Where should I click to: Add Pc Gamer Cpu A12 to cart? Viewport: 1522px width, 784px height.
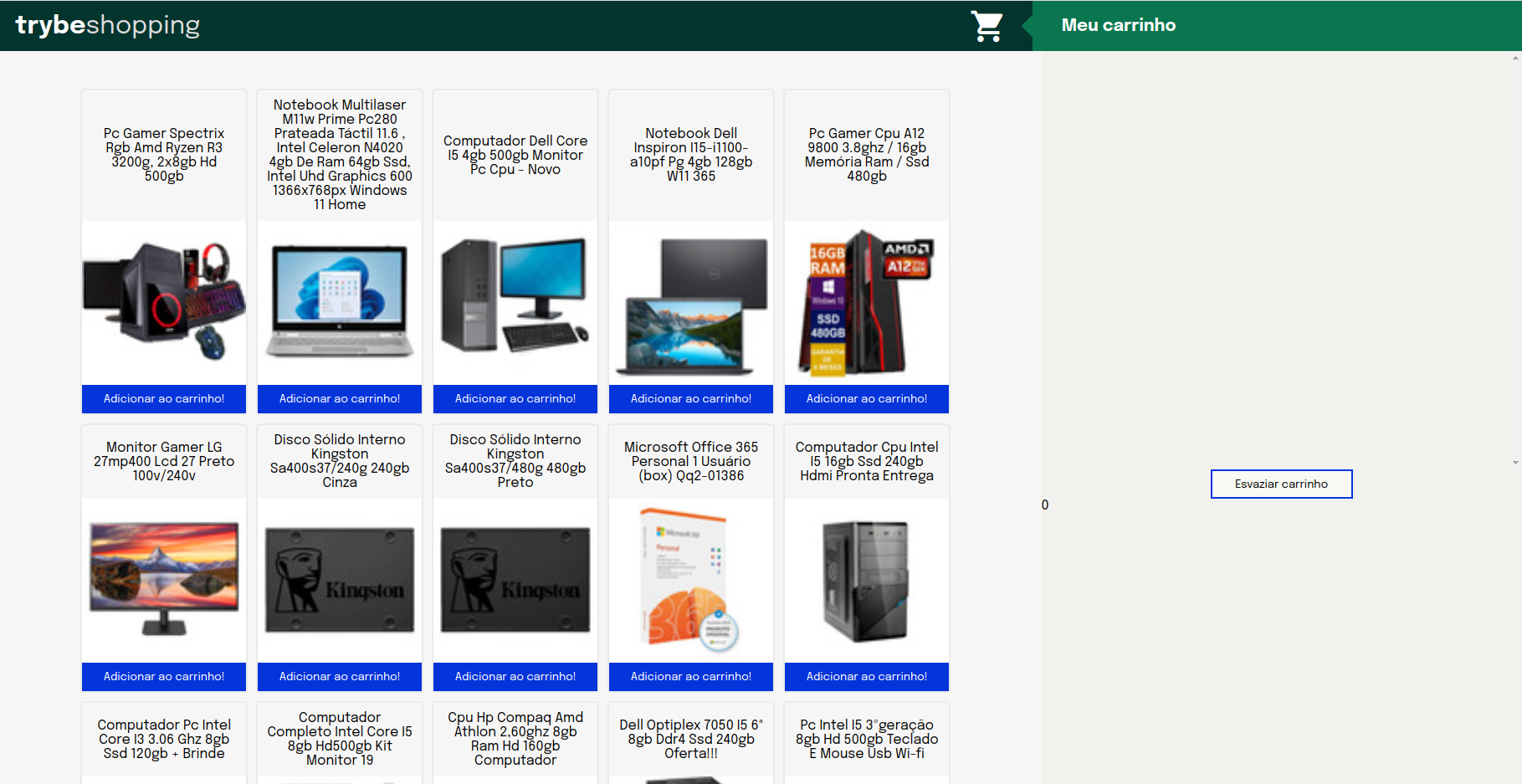(867, 398)
